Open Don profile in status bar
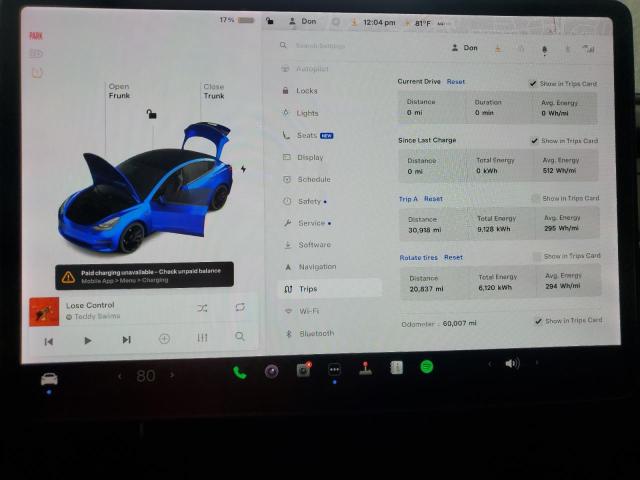 tap(303, 21)
